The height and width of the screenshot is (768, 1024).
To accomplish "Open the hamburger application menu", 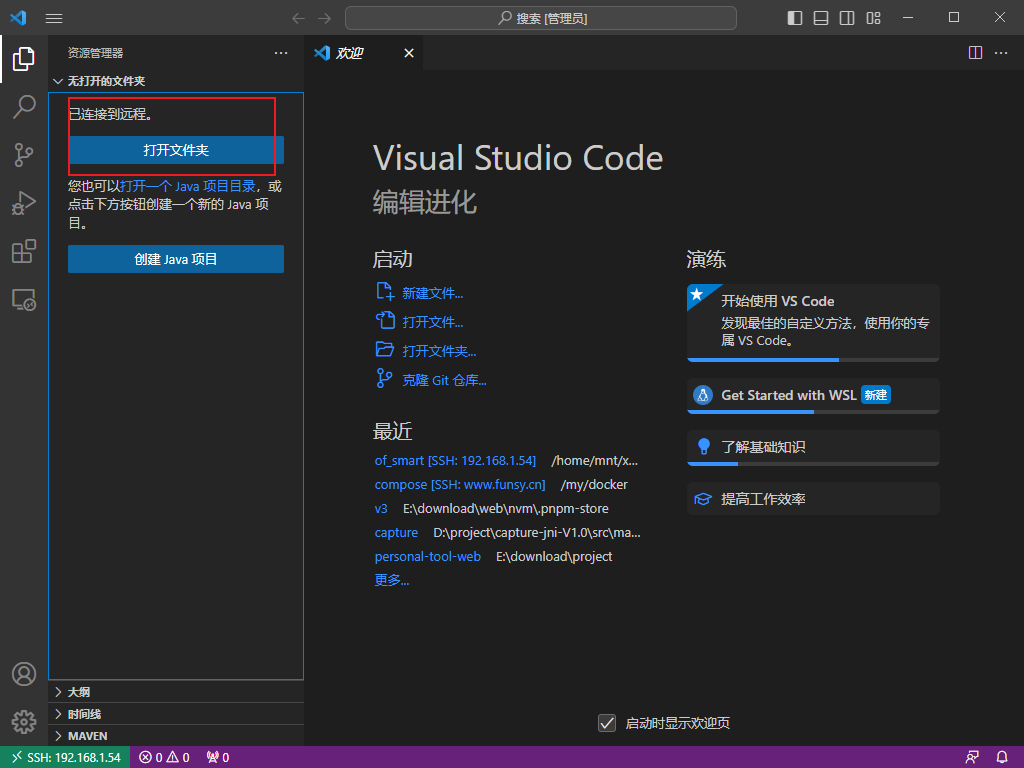I will [x=54, y=18].
